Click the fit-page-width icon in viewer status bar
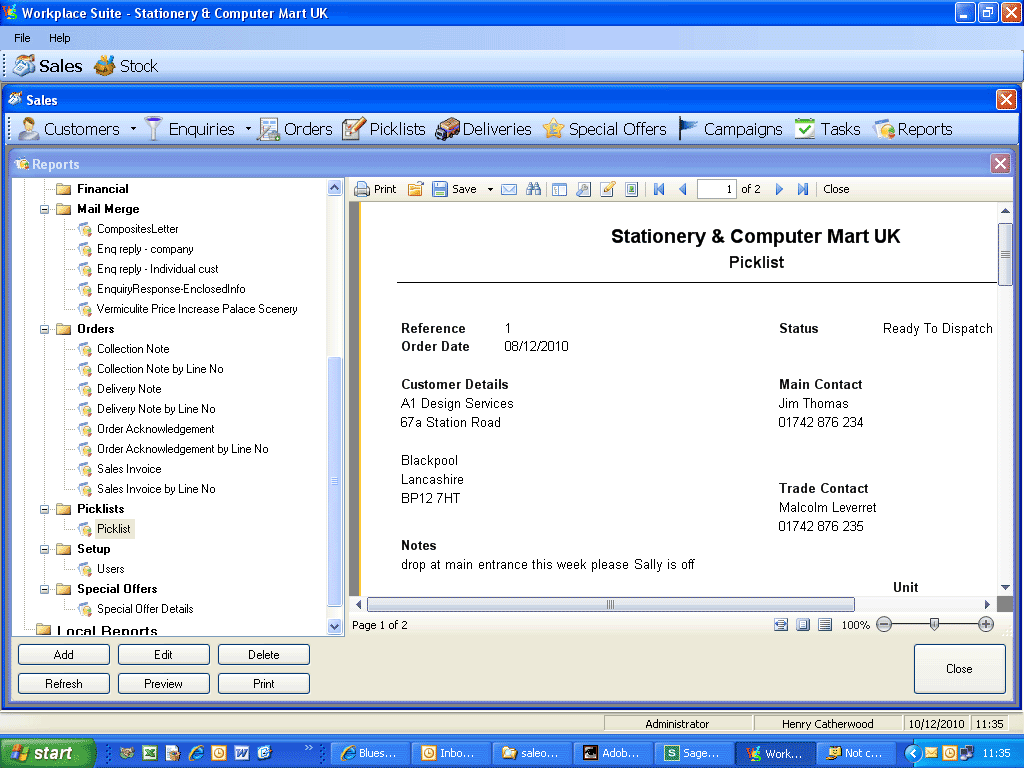The width and height of the screenshot is (1024, 768). pos(781,625)
